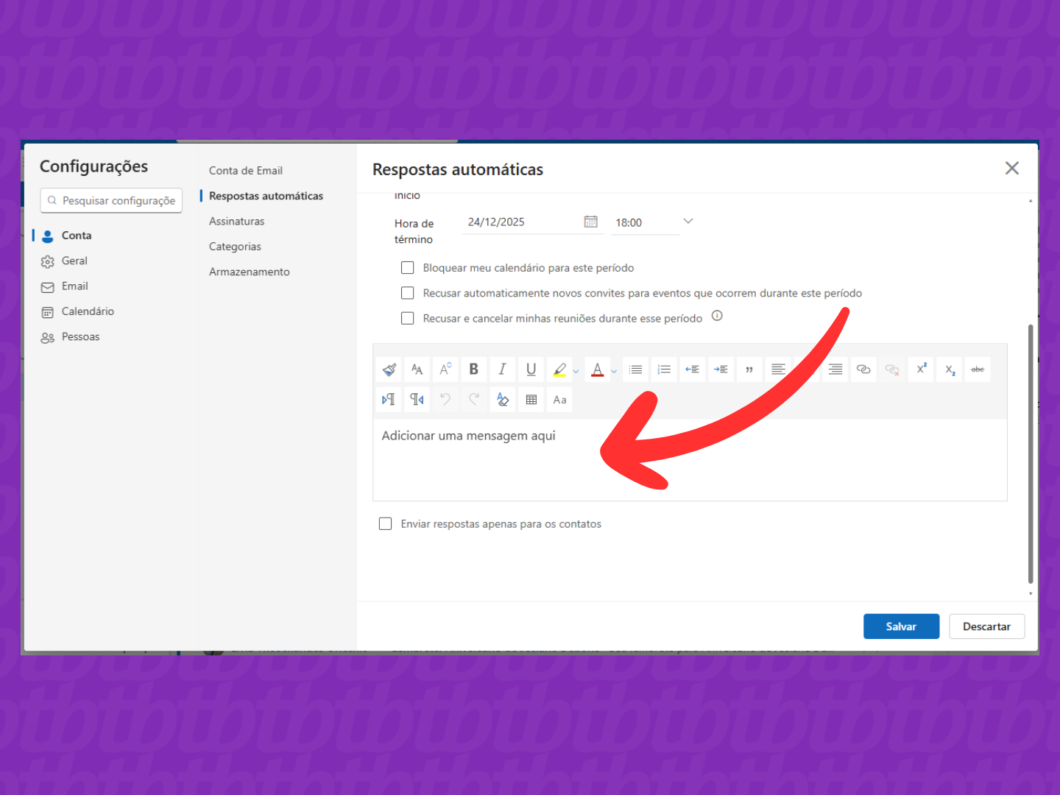
Task: Insert a table into the message
Action: point(531,399)
